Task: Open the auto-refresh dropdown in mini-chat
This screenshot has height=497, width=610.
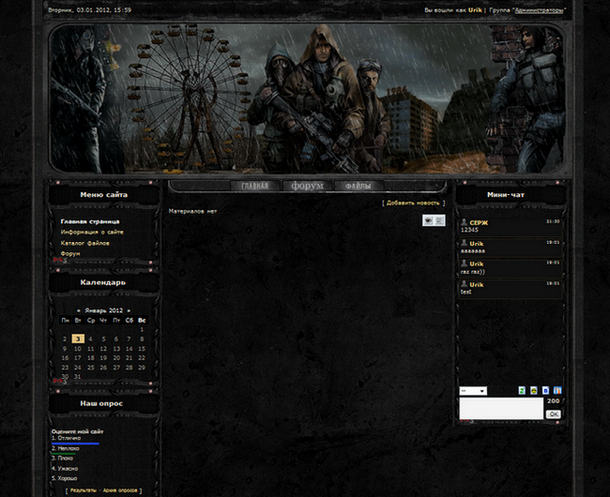Action: pos(473,391)
